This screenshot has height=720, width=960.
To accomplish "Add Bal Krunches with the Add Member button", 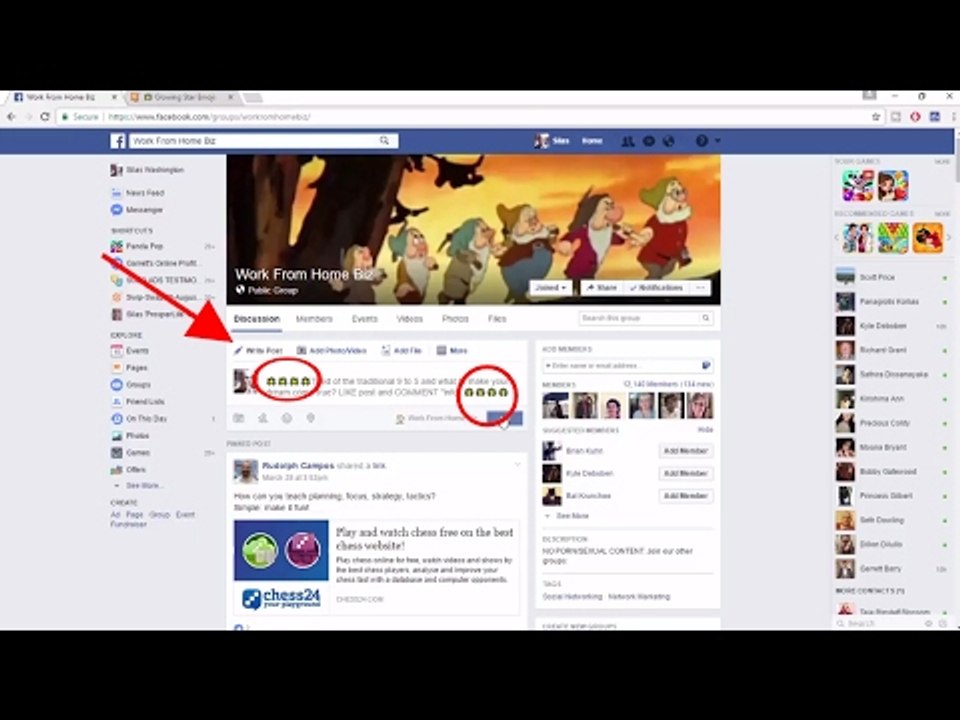I will point(686,496).
